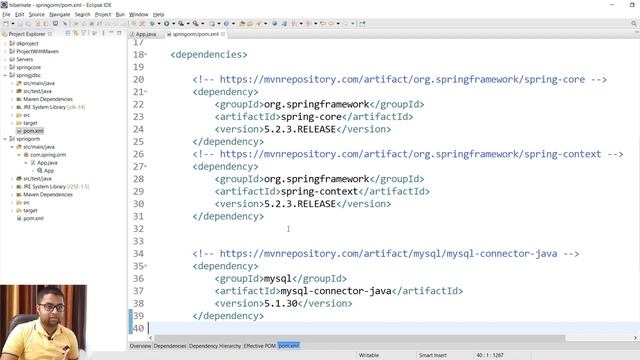Viewport: 640px width, 360px height.
Task: Open the Dependency Hierarchy tab
Action: click(x=215, y=346)
